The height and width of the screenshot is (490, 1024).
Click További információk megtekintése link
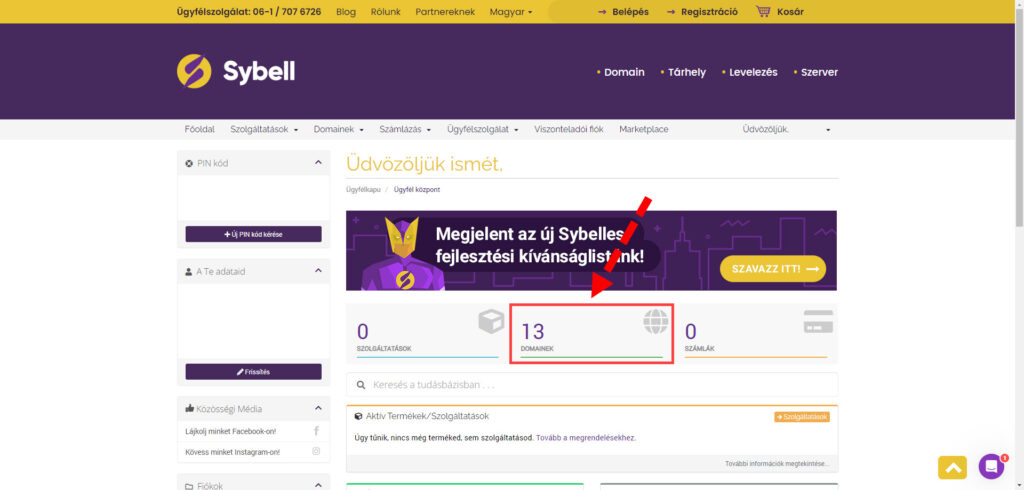pyautogui.click(x=777, y=464)
